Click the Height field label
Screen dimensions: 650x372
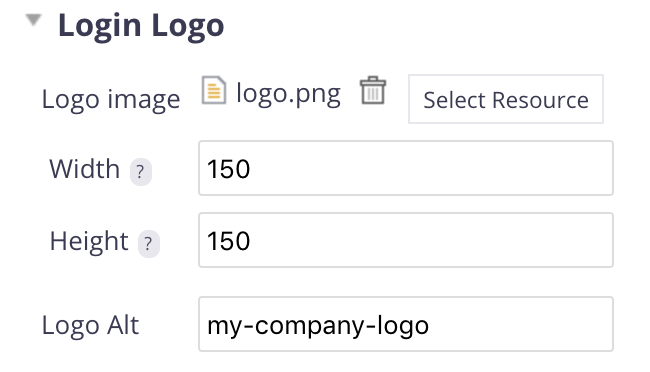[89, 241]
